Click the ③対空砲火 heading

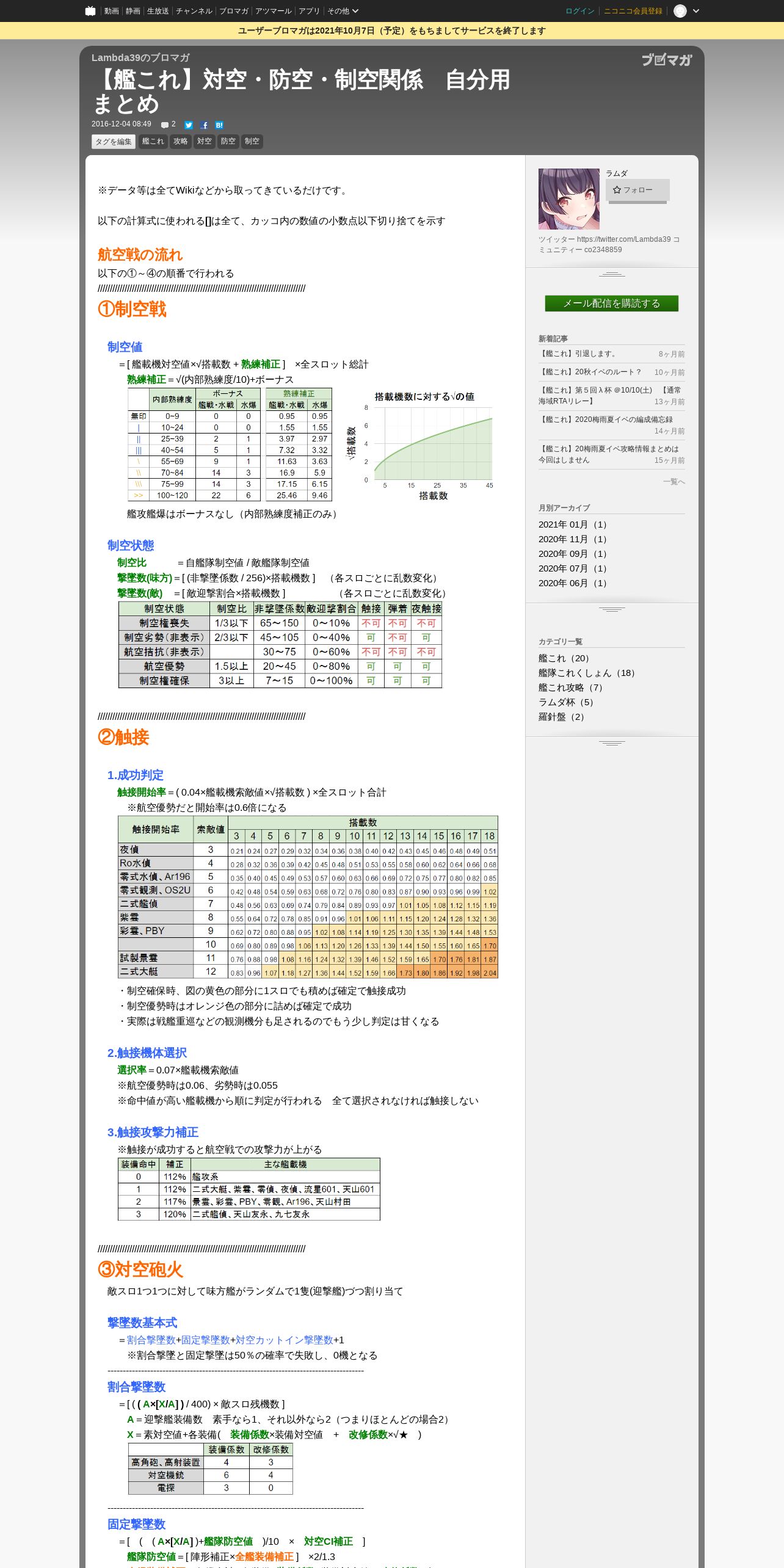tap(140, 1270)
